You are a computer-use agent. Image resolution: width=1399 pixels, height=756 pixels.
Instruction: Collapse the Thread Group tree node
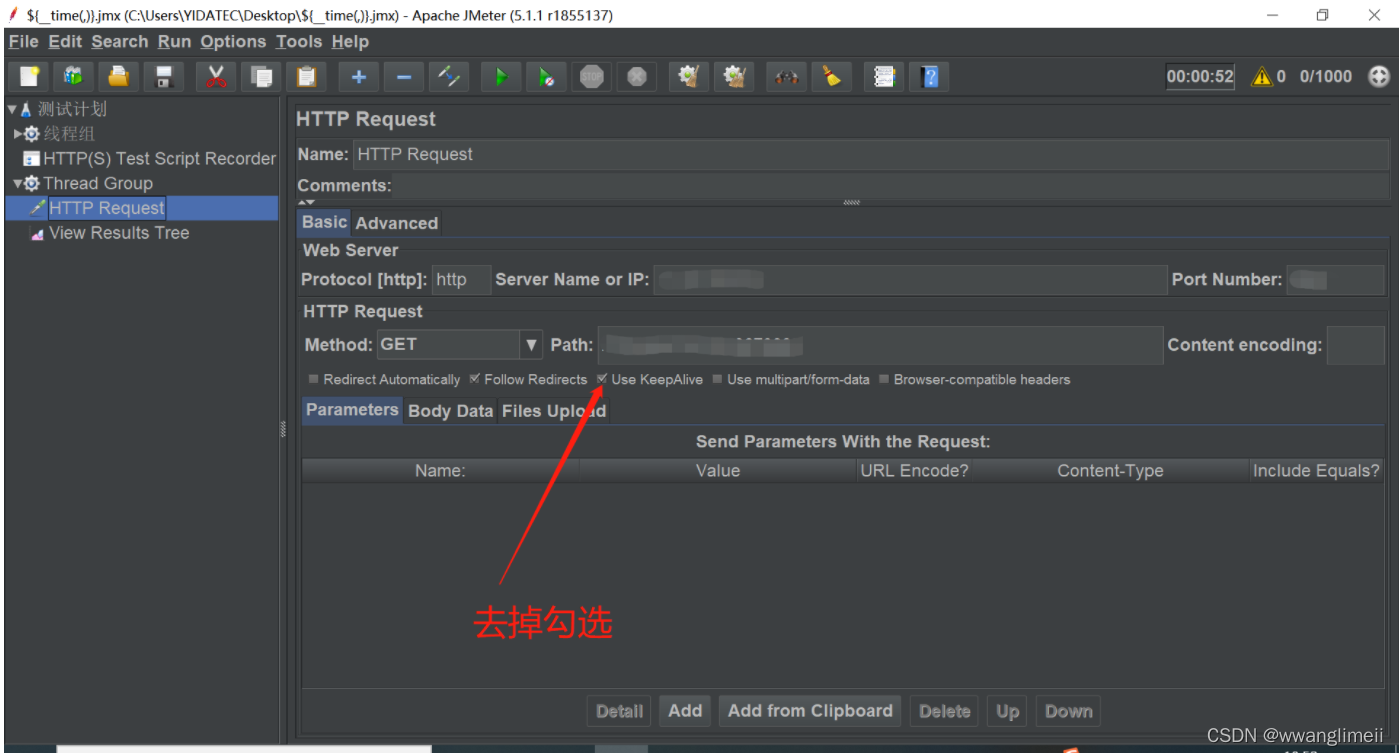click(18, 183)
